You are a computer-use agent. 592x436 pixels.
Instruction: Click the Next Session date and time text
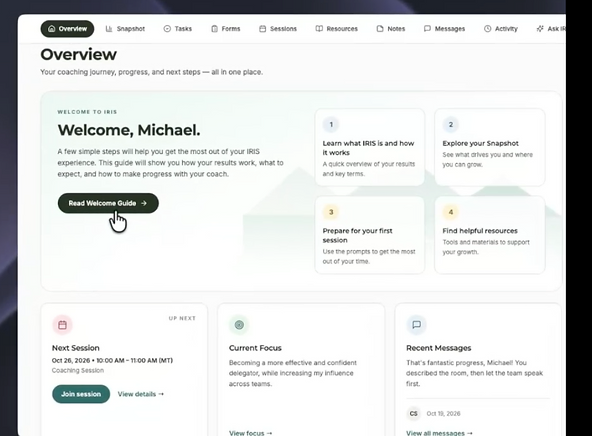point(112,361)
